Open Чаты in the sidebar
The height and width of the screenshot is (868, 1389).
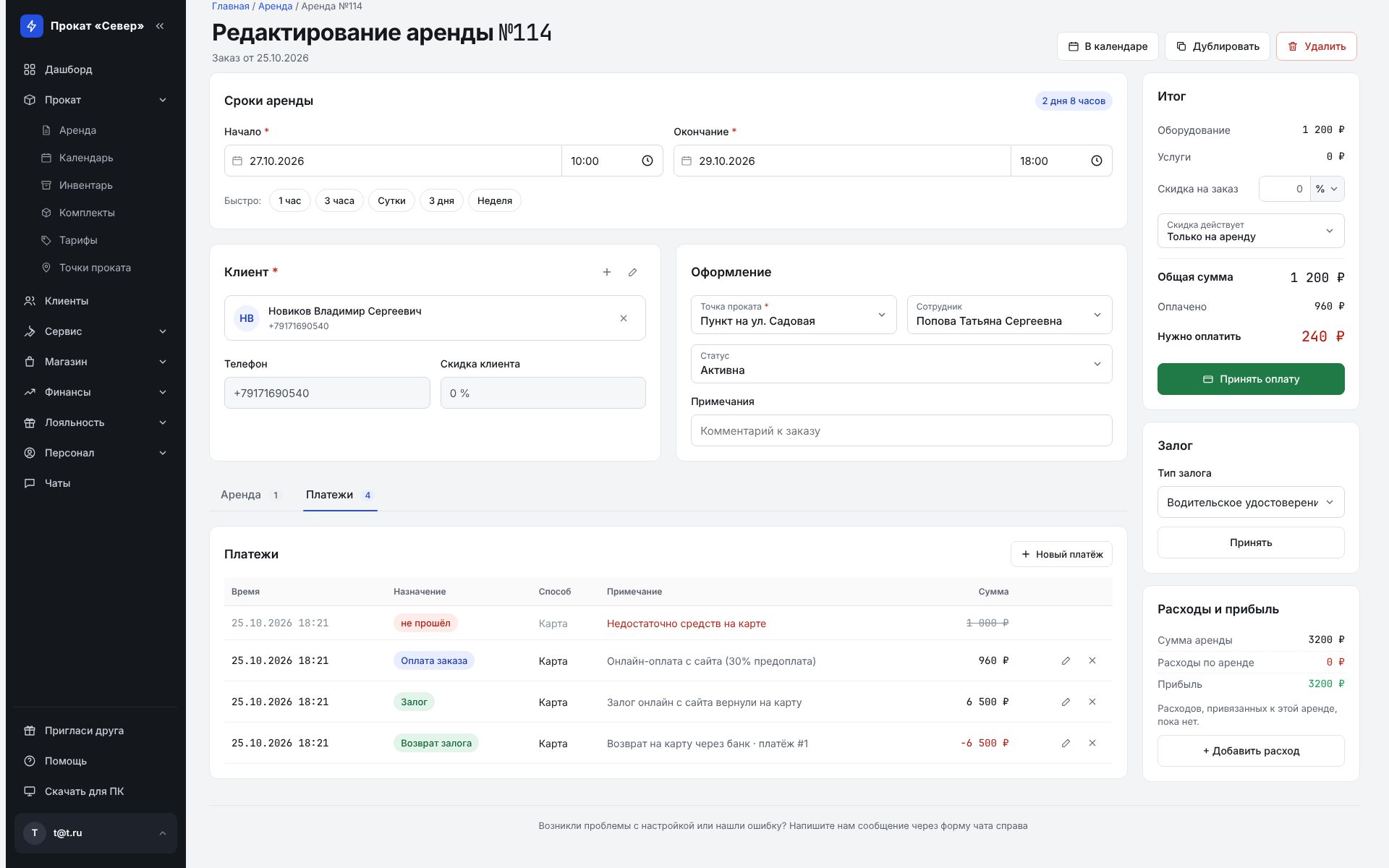point(95,483)
